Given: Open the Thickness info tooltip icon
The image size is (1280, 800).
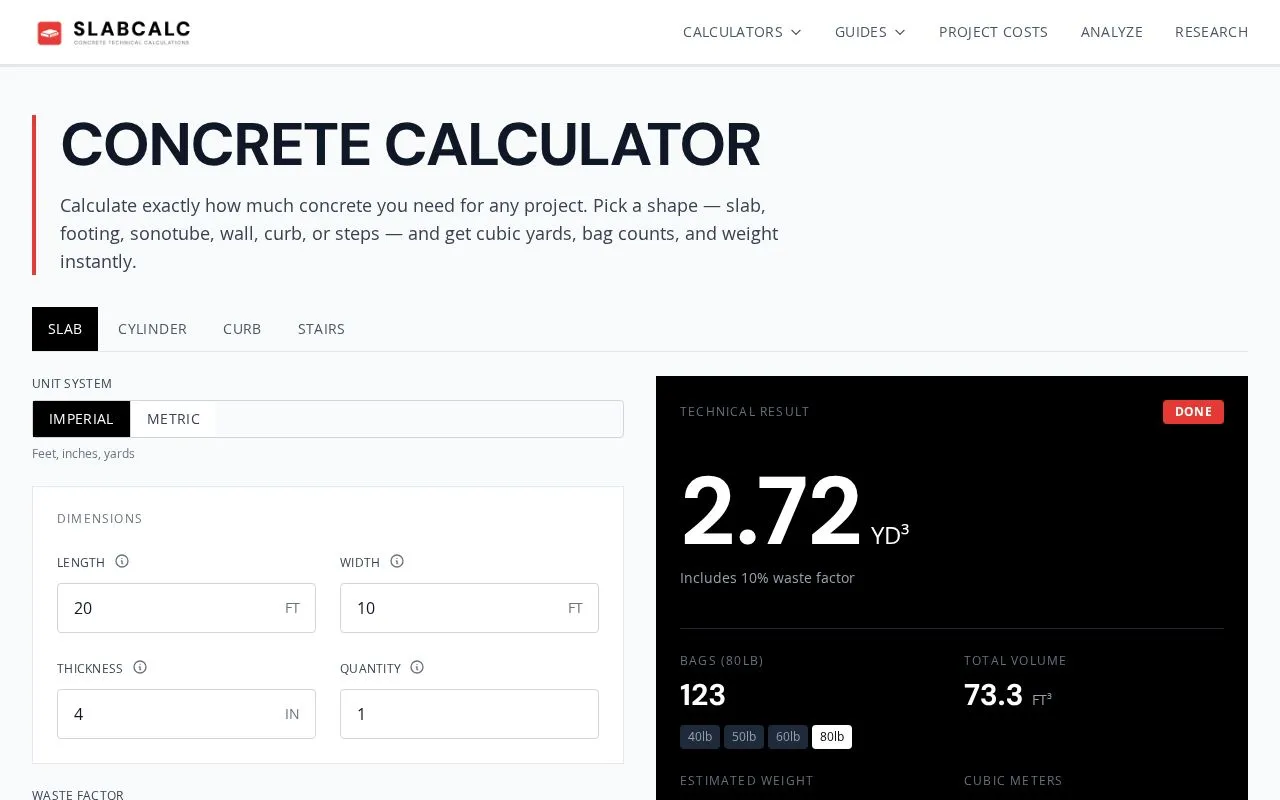Looking at the screenshot, I should pyautogui.click(x=140, y=667).
